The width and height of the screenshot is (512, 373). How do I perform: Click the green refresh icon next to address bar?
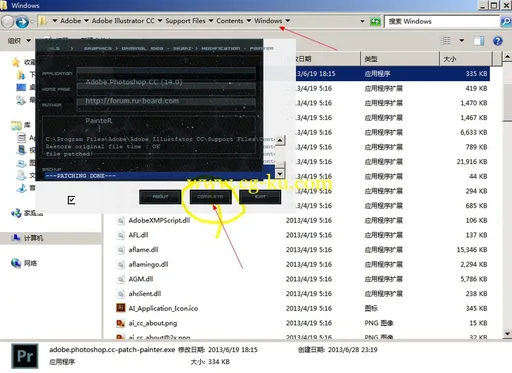[375, 22]
